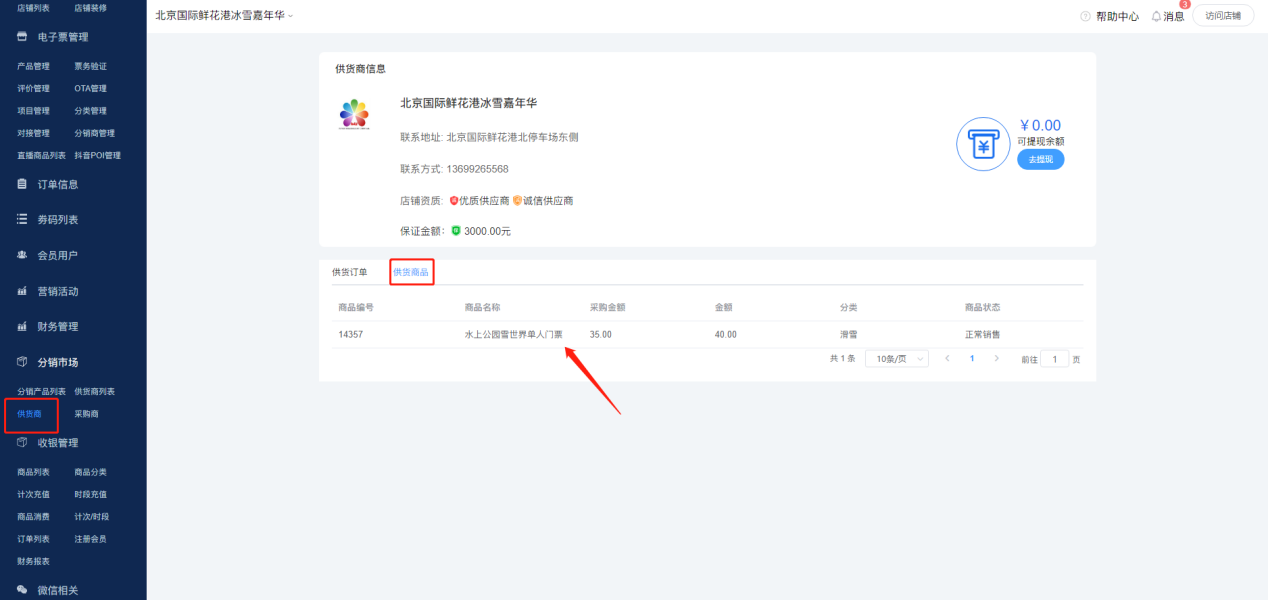Select the 供货商品 tab
Screen dimensions: 1268x600
click(x=411, y=272)
